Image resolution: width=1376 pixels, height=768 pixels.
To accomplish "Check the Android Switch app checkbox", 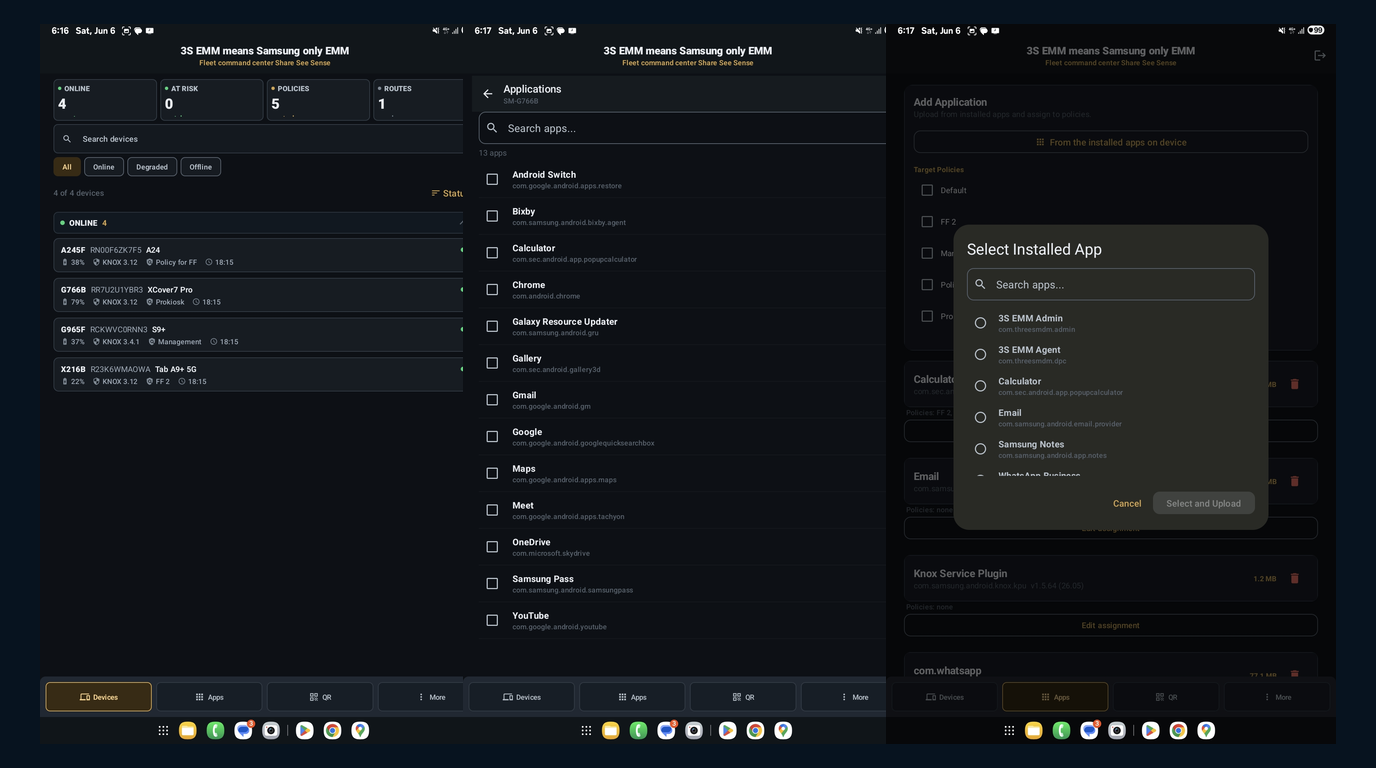I will [x=492, y=179].
